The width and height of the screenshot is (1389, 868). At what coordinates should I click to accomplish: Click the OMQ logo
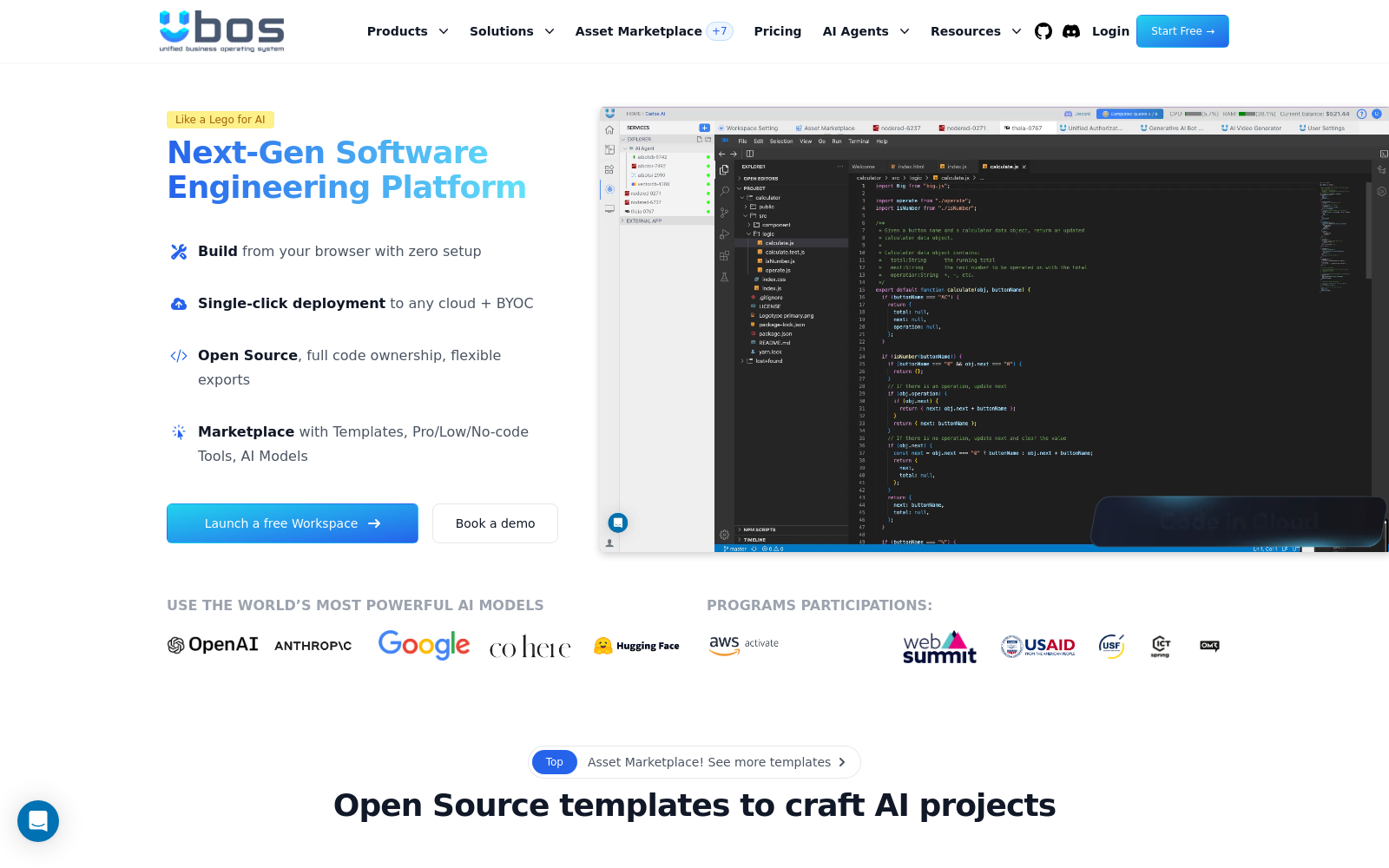[x=1209, y=646]
